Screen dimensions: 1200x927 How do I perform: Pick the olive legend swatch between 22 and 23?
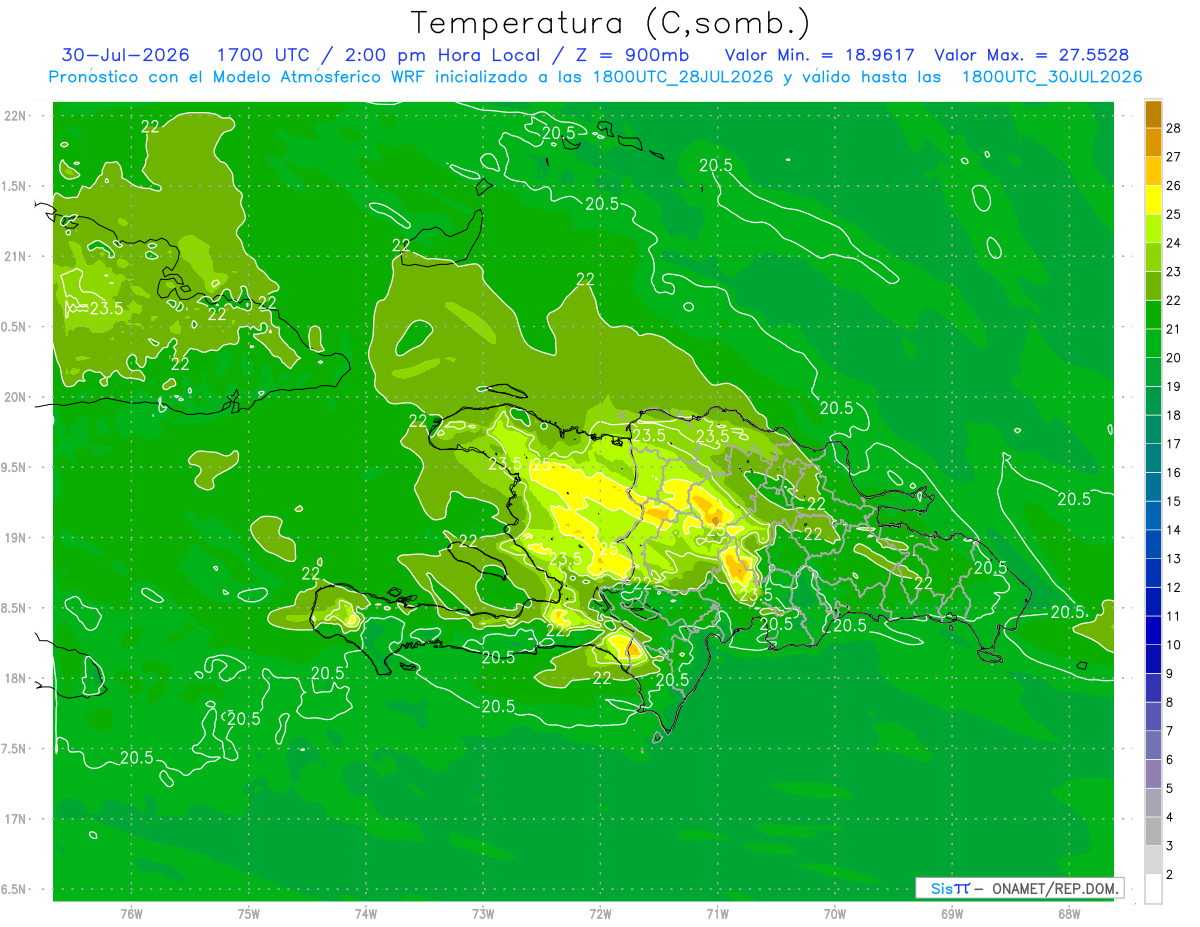(1153, 285)
